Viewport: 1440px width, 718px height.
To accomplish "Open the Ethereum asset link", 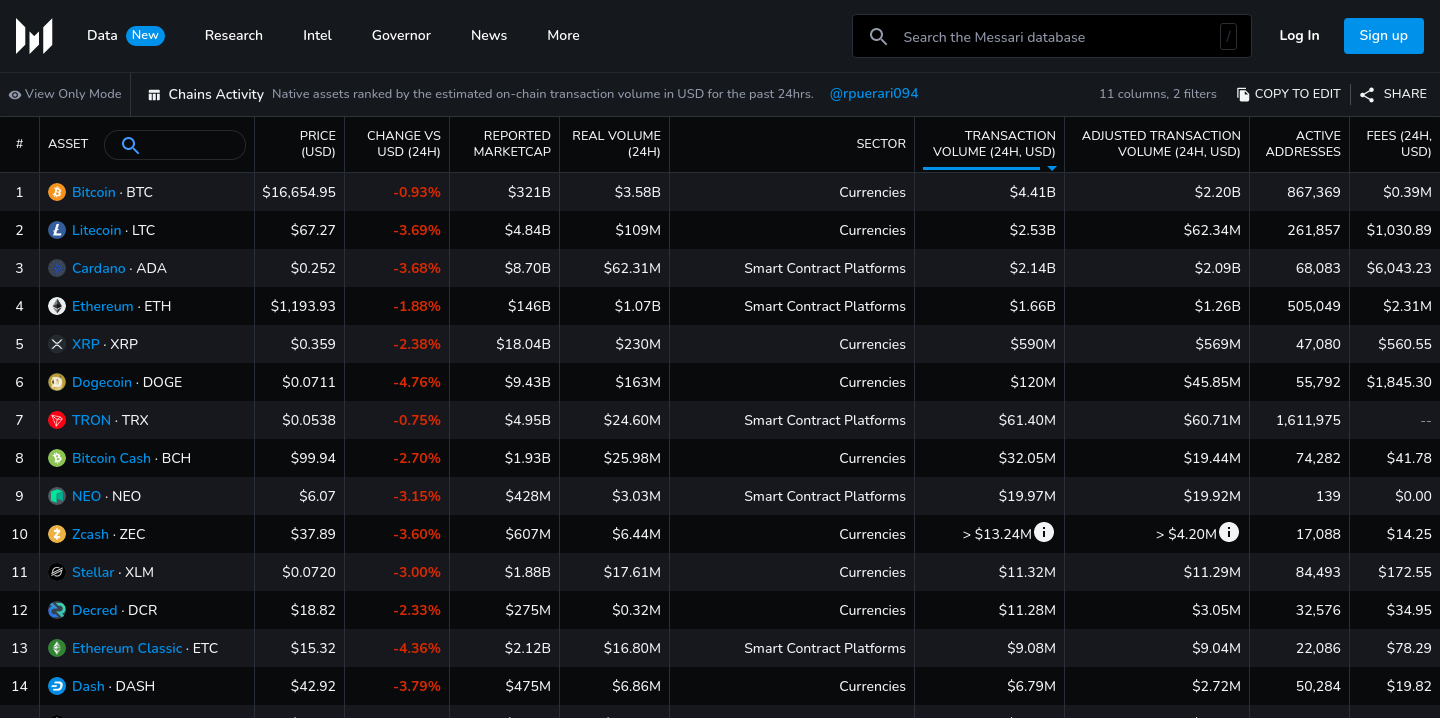I will (x=103, y=306).
